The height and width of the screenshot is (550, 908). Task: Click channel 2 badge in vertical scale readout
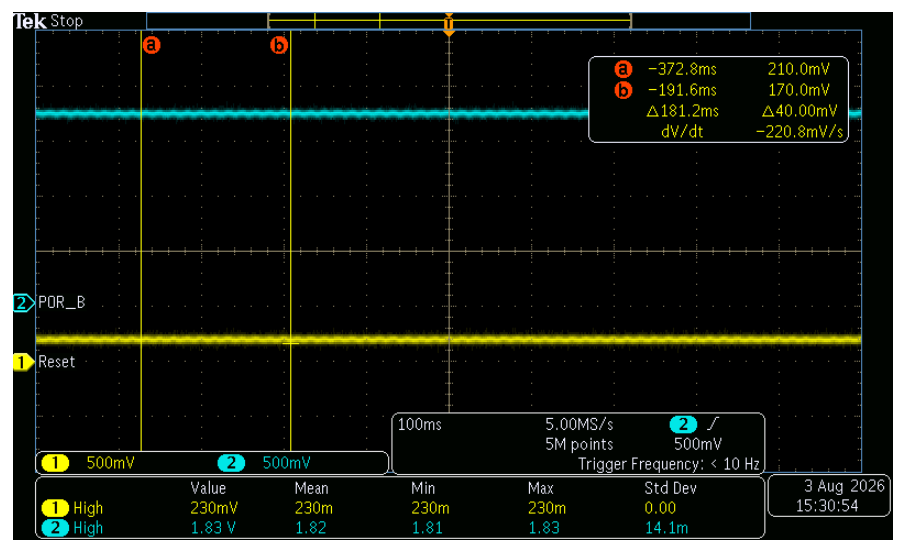point(231,463)
